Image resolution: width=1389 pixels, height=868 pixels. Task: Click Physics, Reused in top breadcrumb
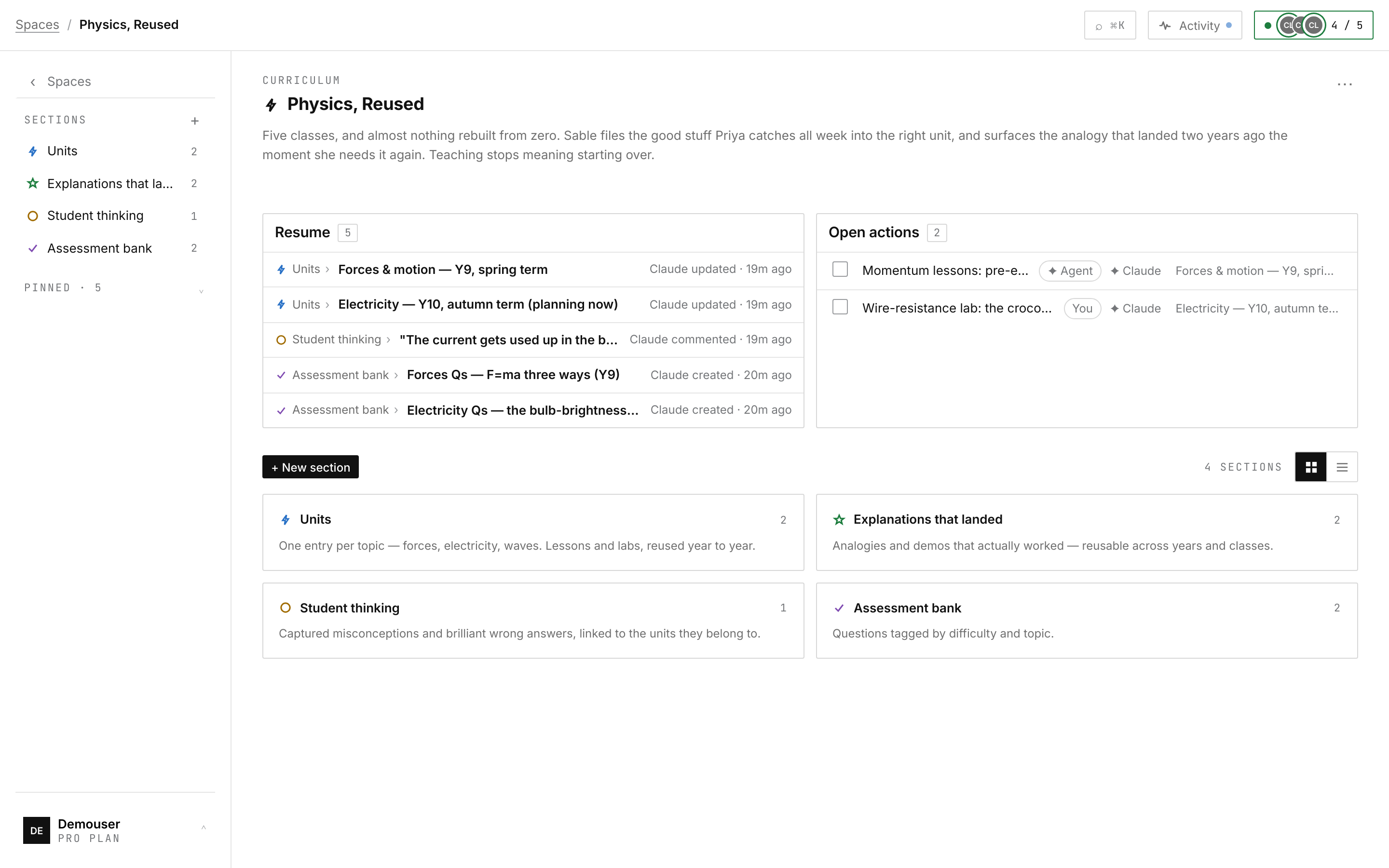(129, 25)
